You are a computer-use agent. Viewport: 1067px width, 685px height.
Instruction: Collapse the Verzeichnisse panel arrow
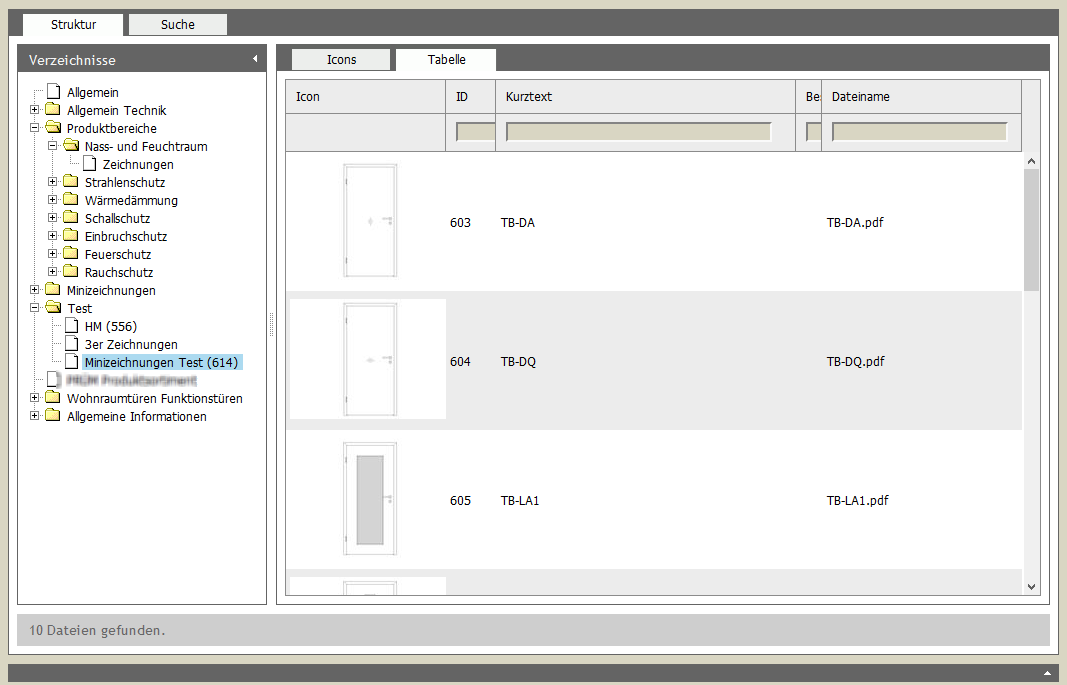[255, 59]
